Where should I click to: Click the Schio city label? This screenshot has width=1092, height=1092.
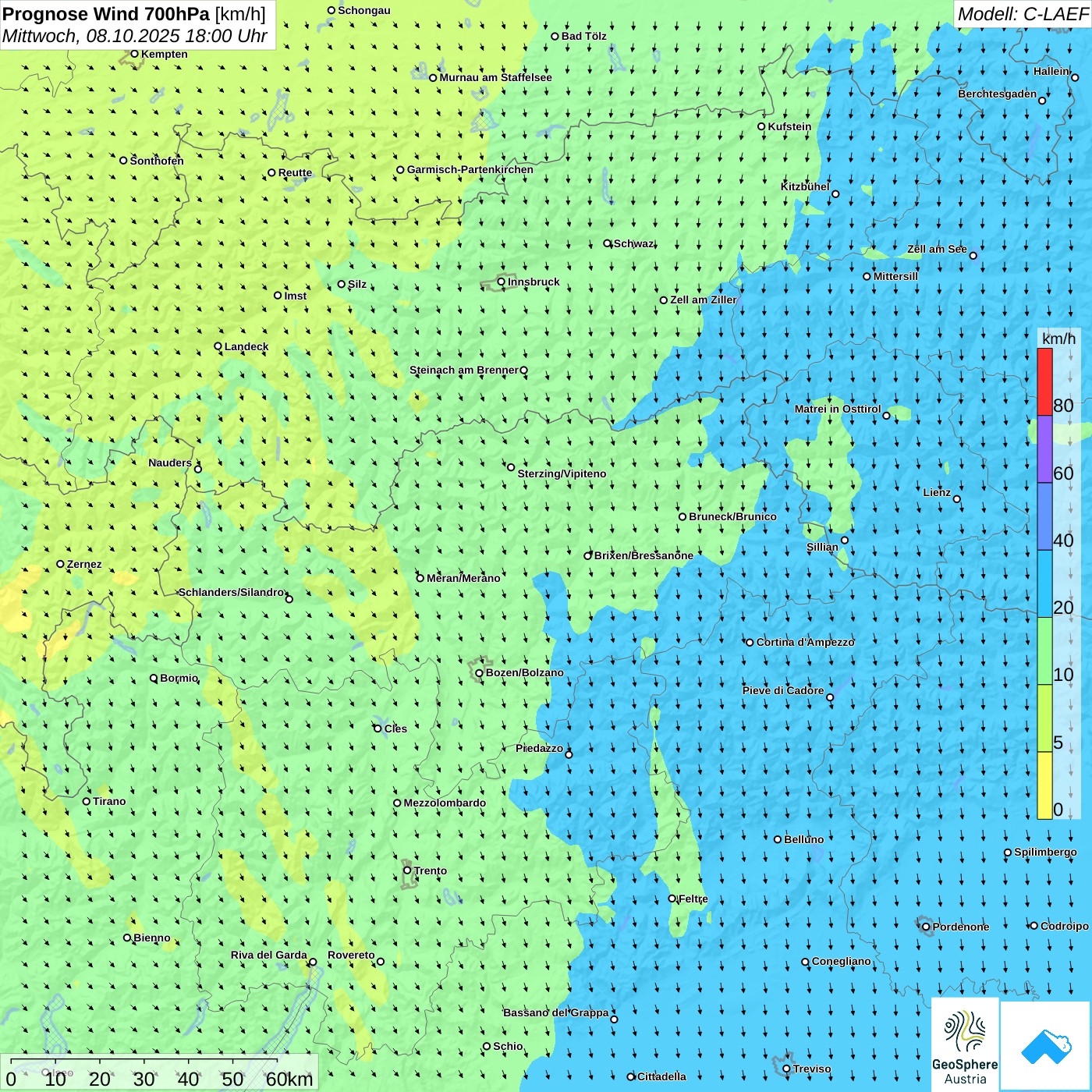point(508,1046)
